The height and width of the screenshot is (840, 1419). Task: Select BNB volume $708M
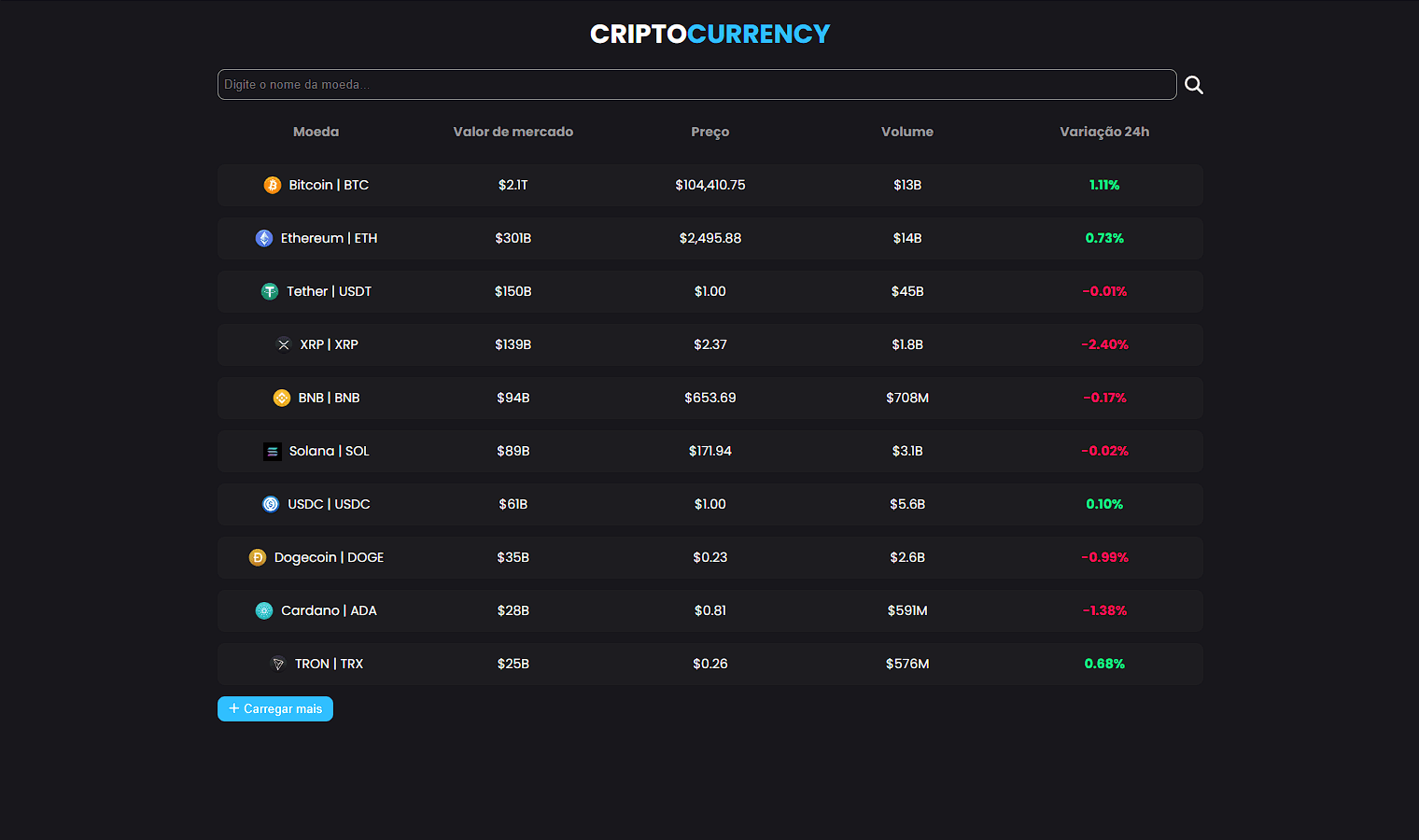click(x=907, y=398)
